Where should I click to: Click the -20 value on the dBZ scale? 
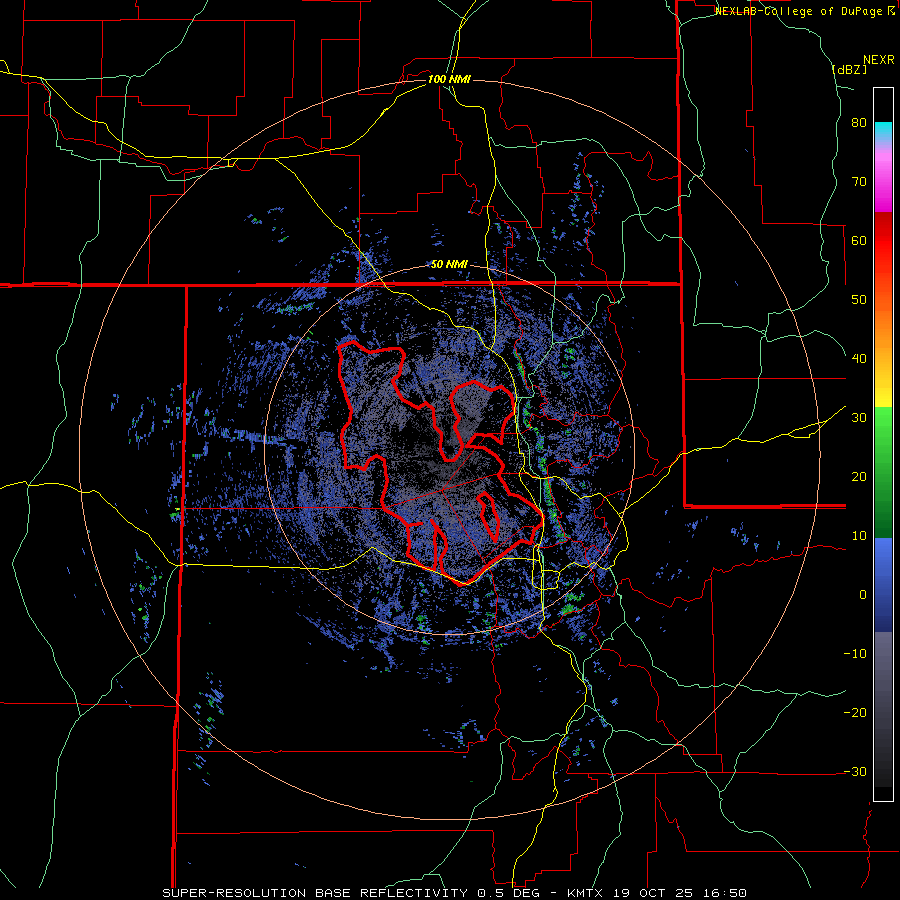point(855,713)
